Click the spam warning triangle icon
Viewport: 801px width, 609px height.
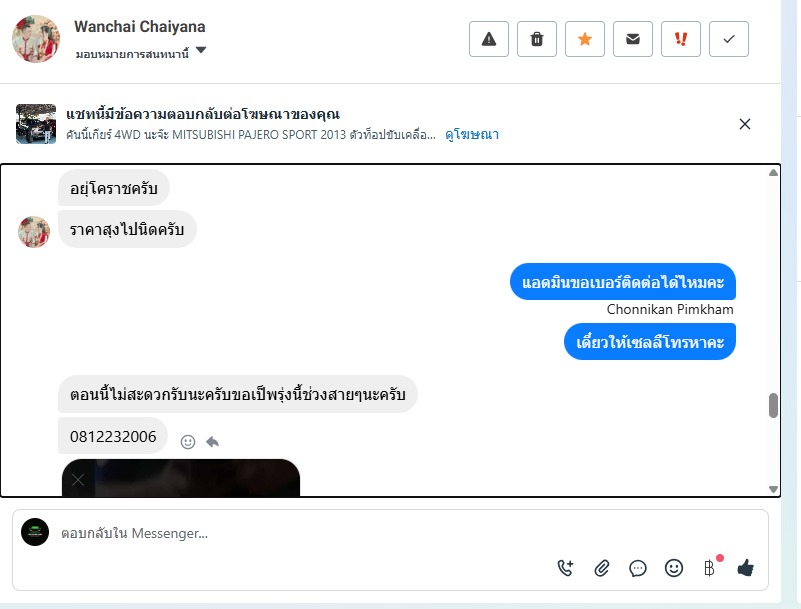pos(489,39)
